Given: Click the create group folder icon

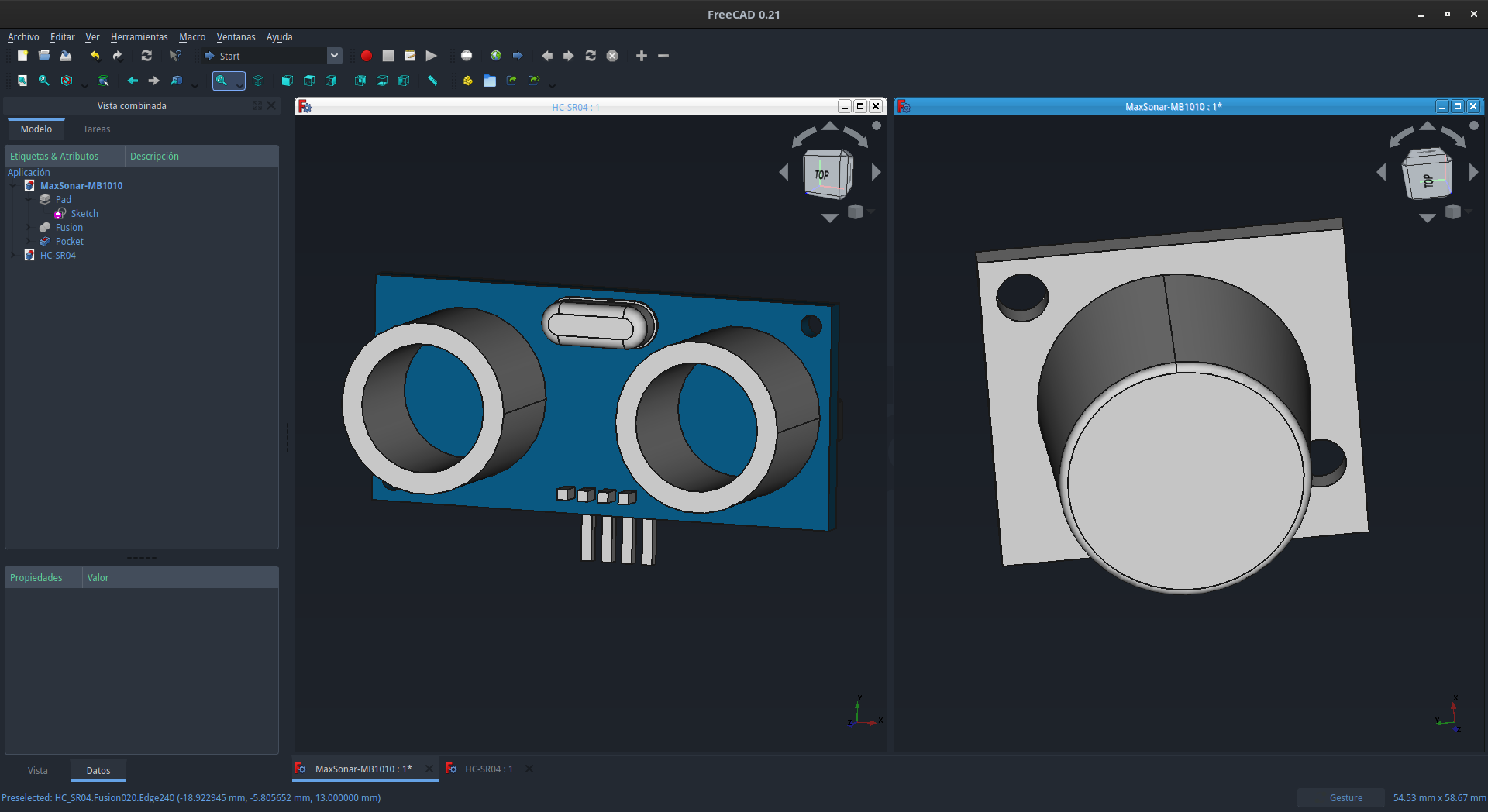Looking at the screenshot, I should coord(490,81).
